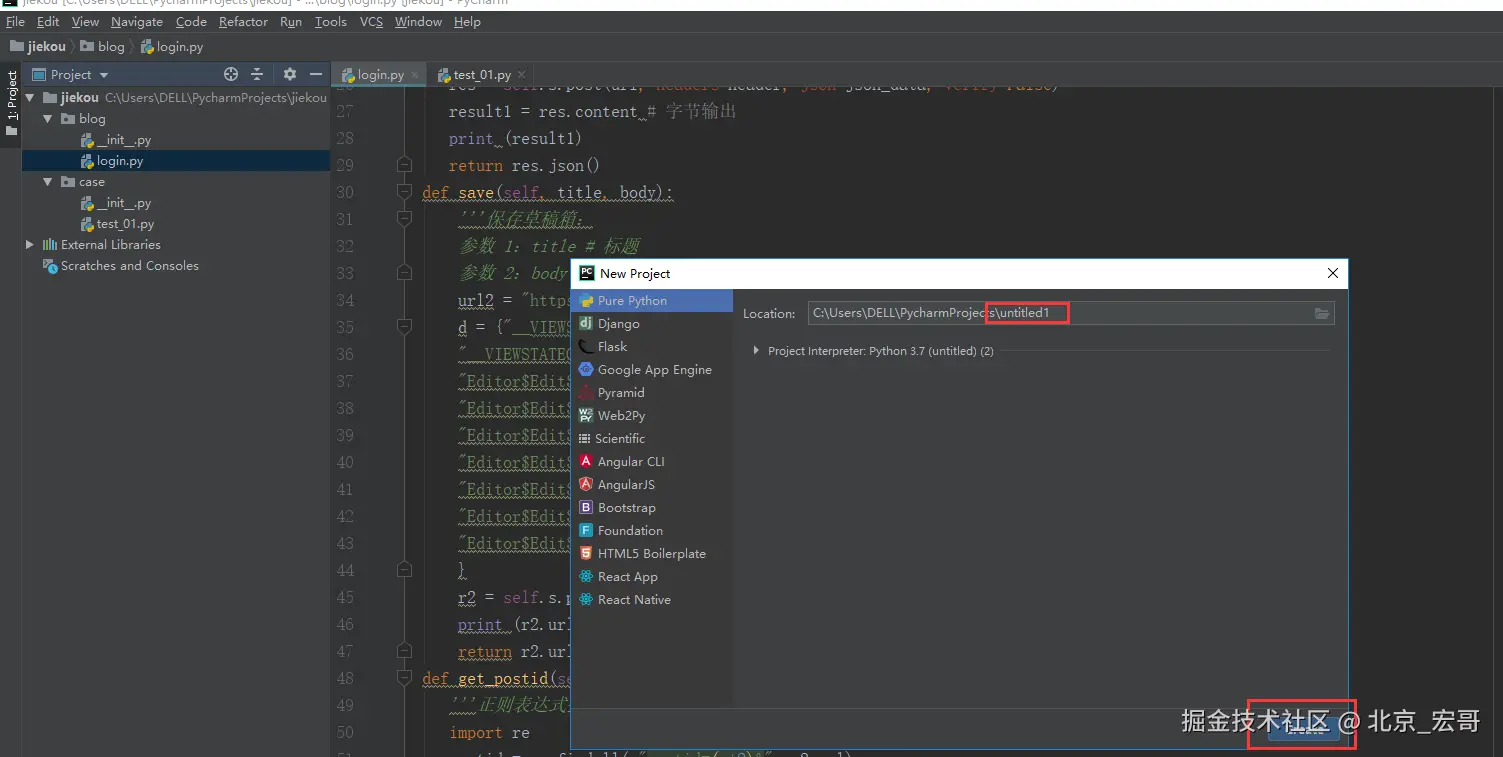
Task: Open the Edit menu
Action: 48,22
